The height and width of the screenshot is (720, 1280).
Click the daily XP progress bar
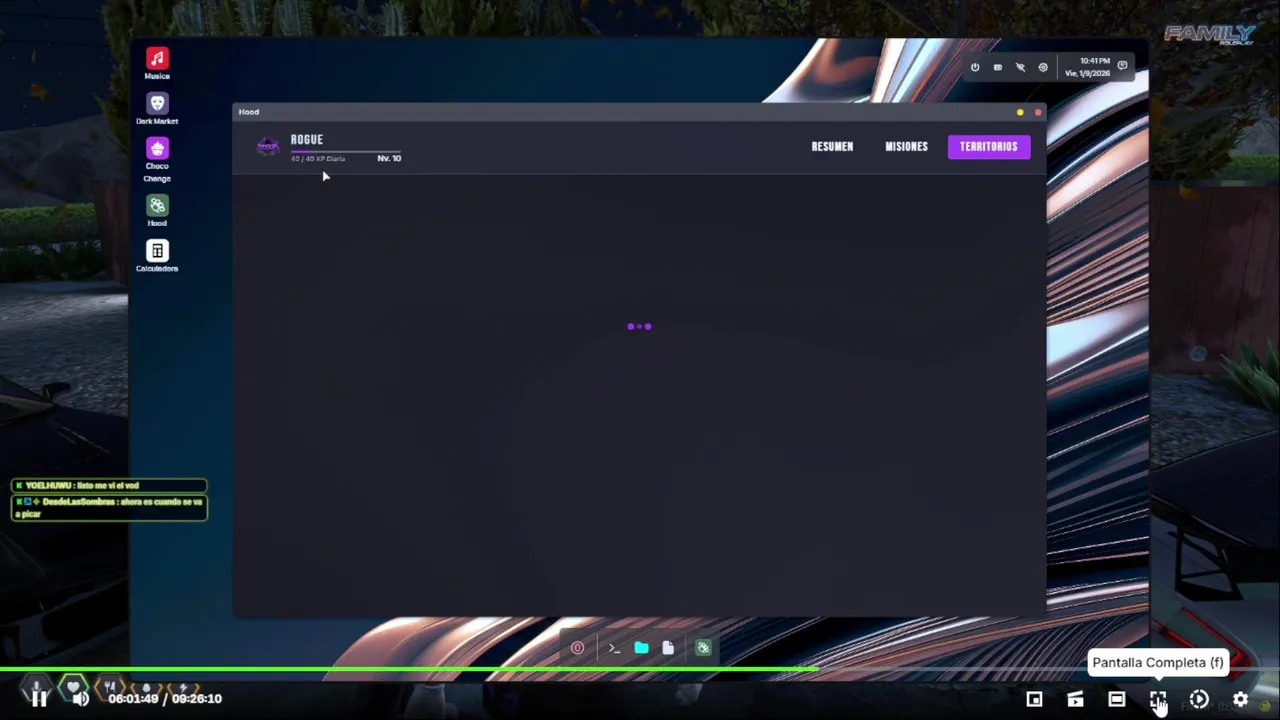[346, 151]
